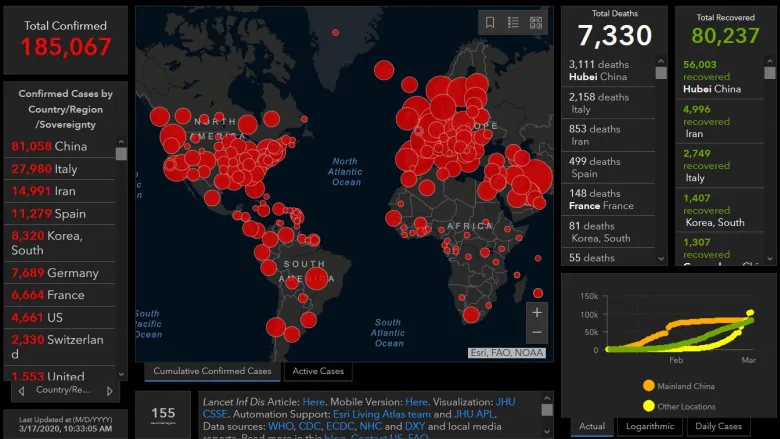Select the Actual chart tab

tap(592, 426)
